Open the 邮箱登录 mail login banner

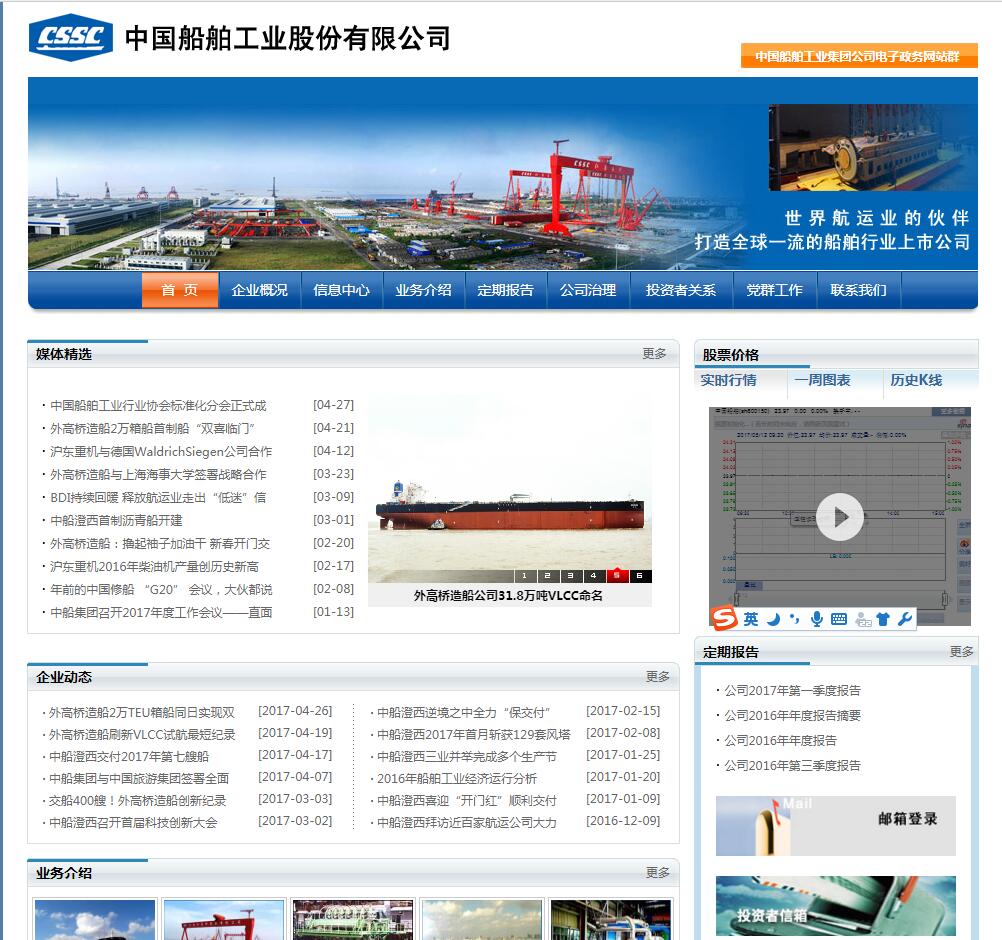coord(835,826)
